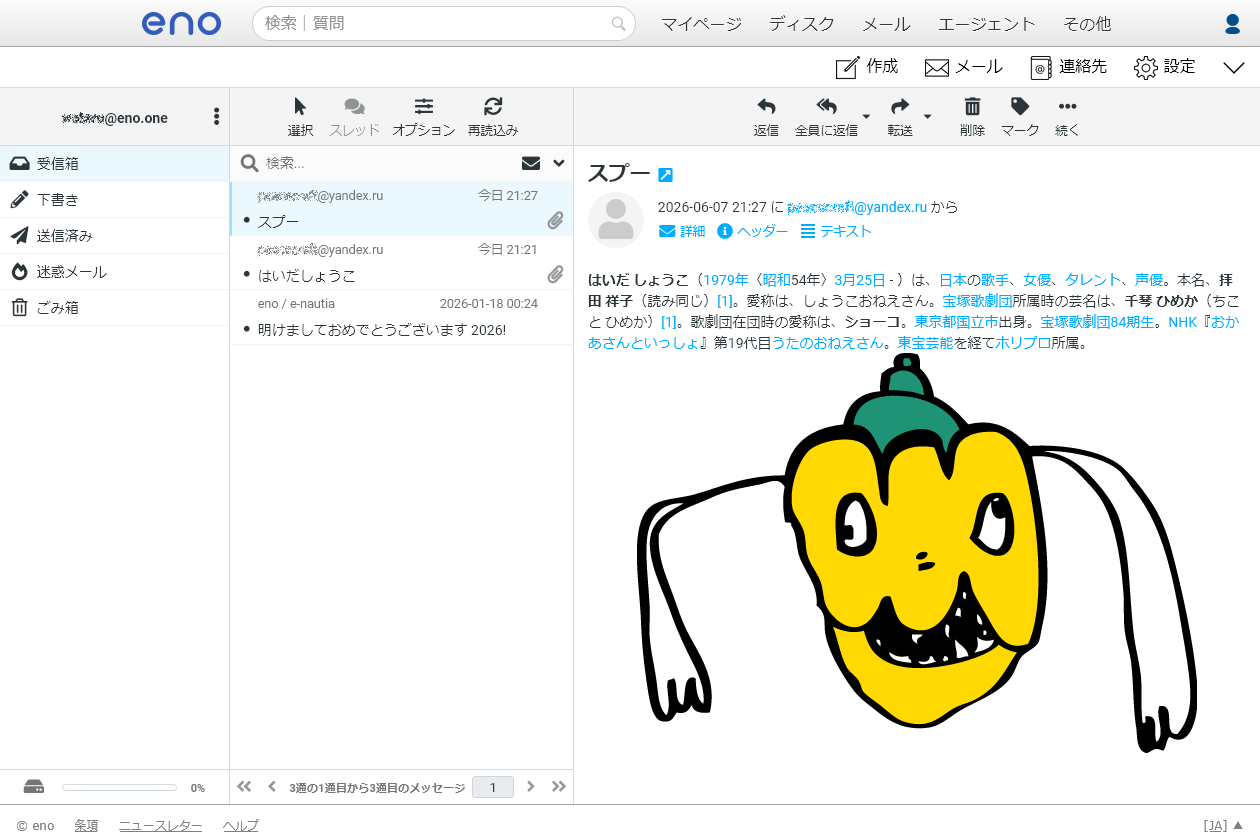
Task: Open 条項 terms link
Action: (x=86, y=825)
